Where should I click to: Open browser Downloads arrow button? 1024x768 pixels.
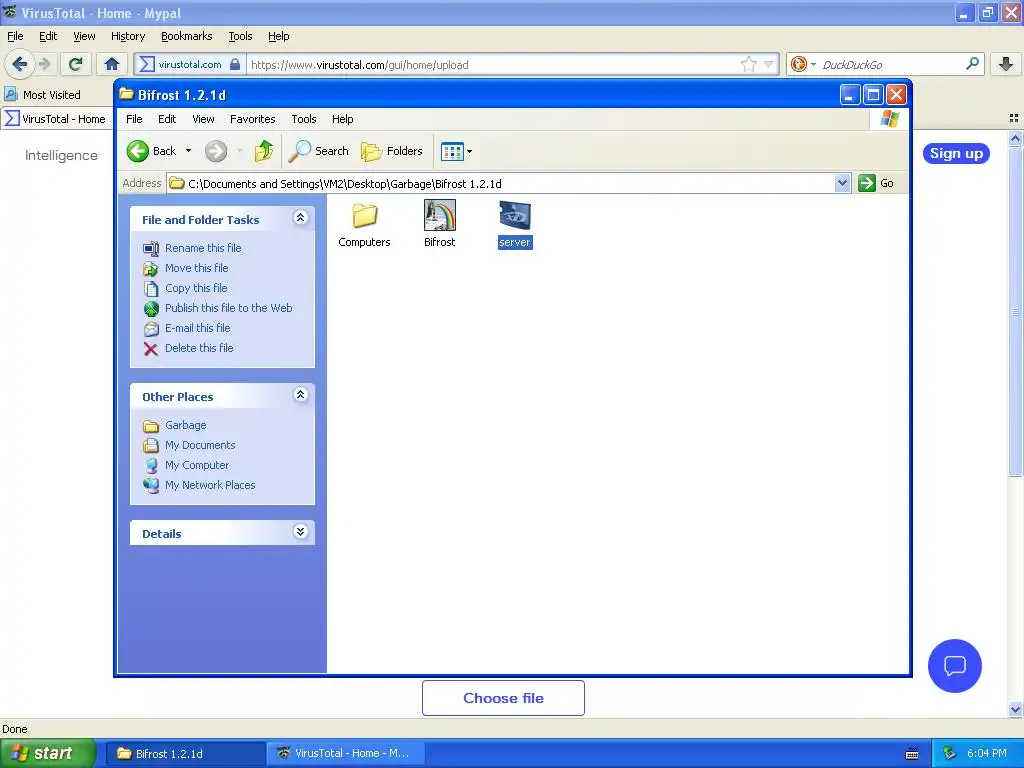tap(1006, 64)
